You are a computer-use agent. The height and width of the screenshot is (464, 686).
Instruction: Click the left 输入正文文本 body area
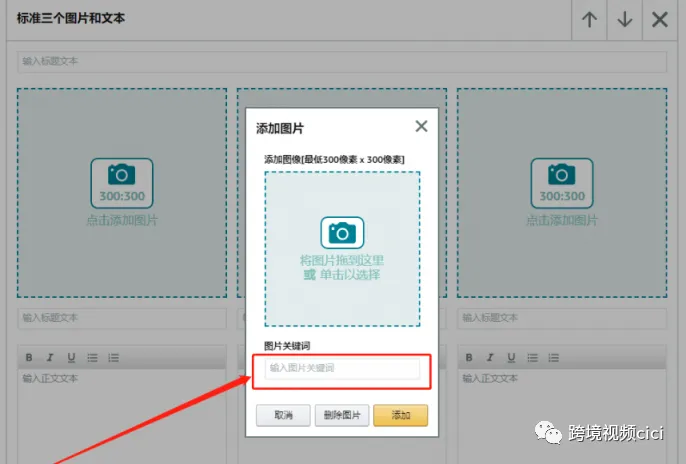coord(122,416)
